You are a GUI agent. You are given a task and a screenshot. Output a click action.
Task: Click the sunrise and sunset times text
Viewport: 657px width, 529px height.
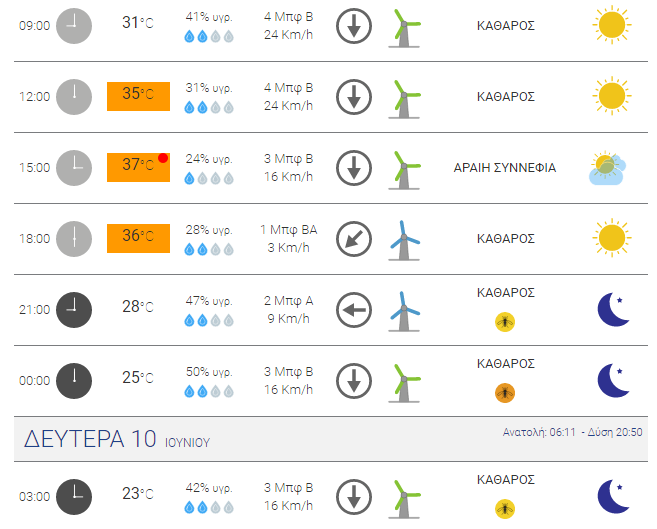(x=572, y=432)
